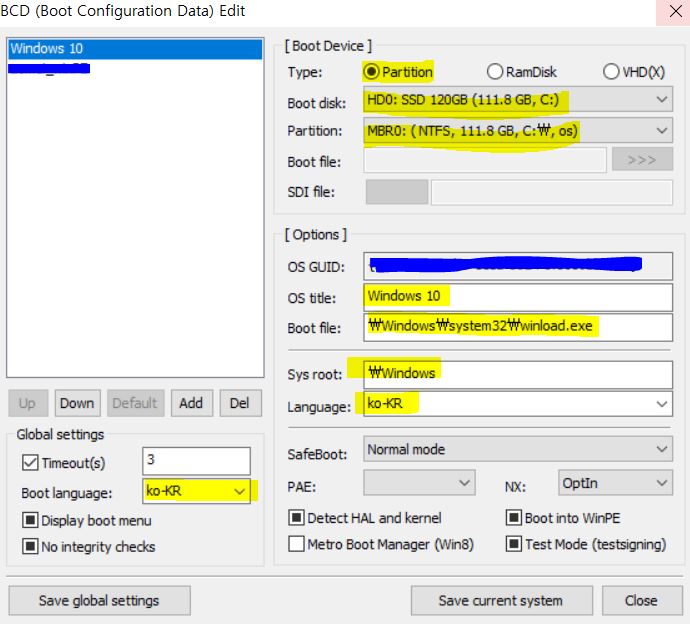Screen dimensions: 690x624
Task: Click the Close button
Action: pos(642,600)
